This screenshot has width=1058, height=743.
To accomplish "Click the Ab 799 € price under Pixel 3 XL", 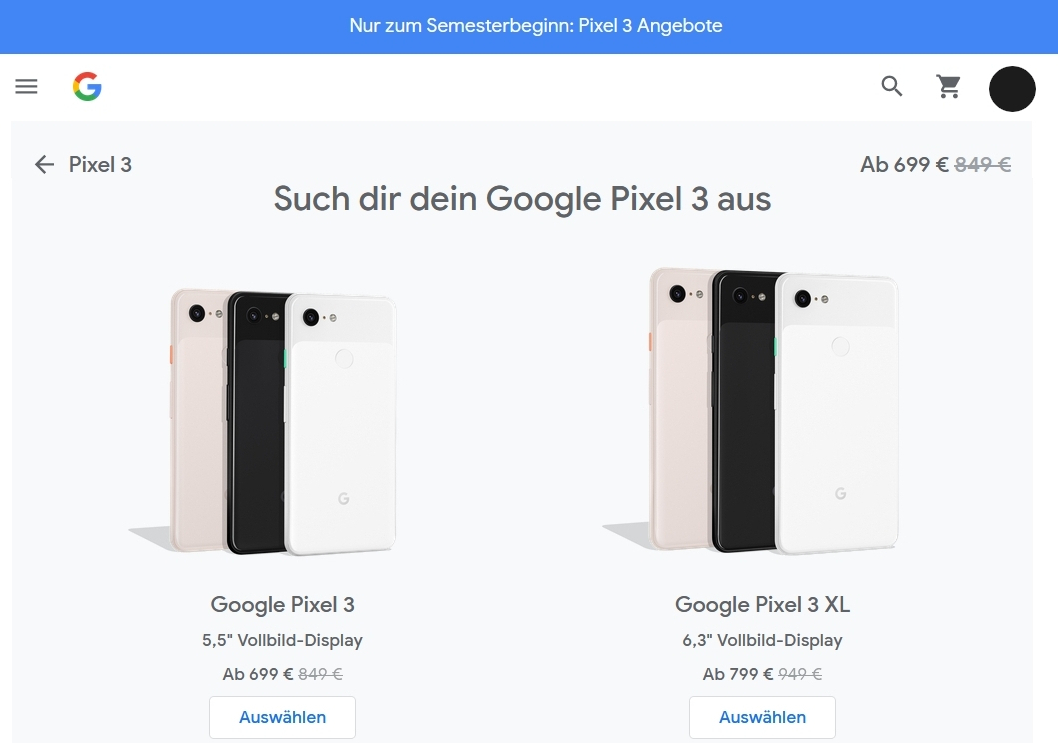I will 737,674.
